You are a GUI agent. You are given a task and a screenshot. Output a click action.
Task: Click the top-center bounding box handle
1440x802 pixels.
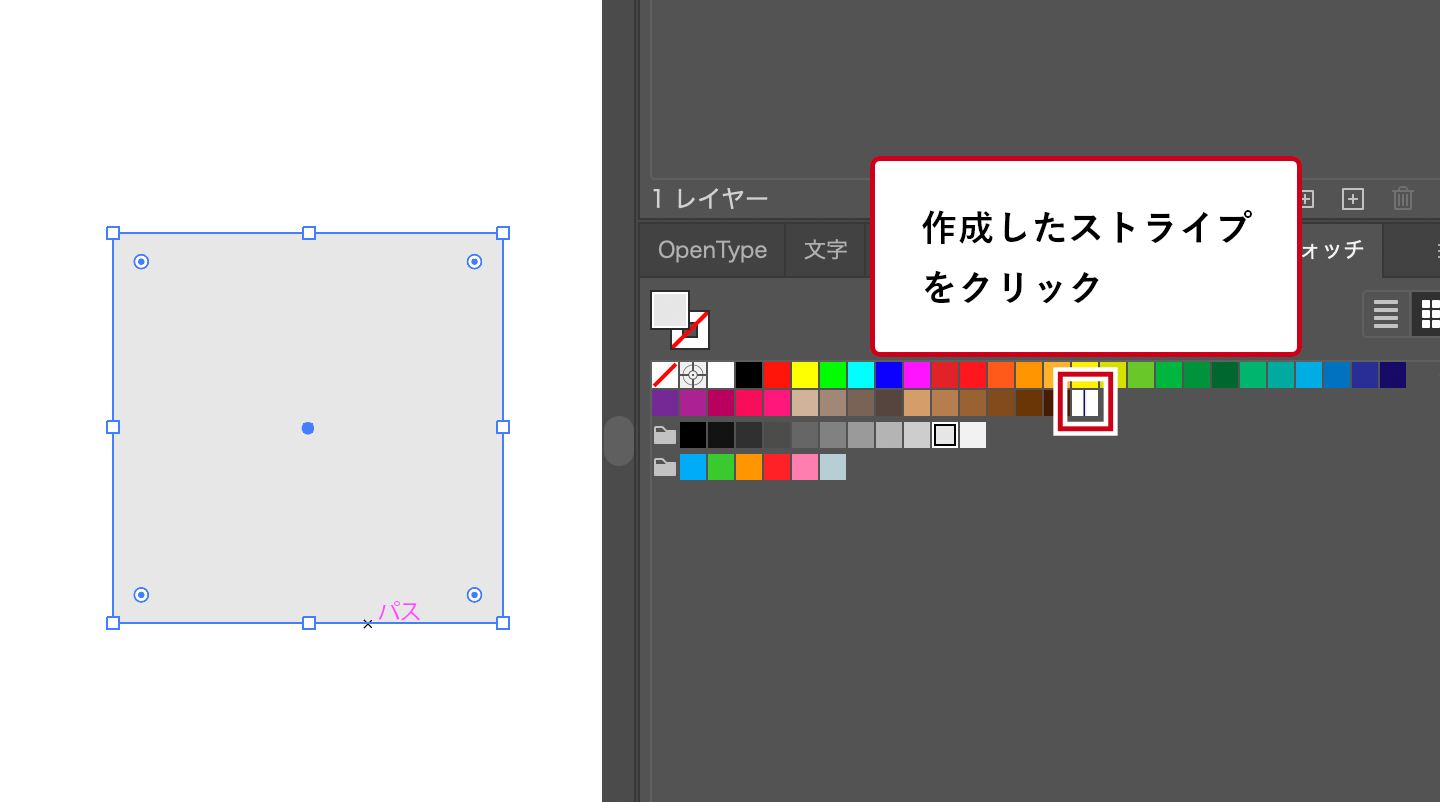click(x=309, y=233)
